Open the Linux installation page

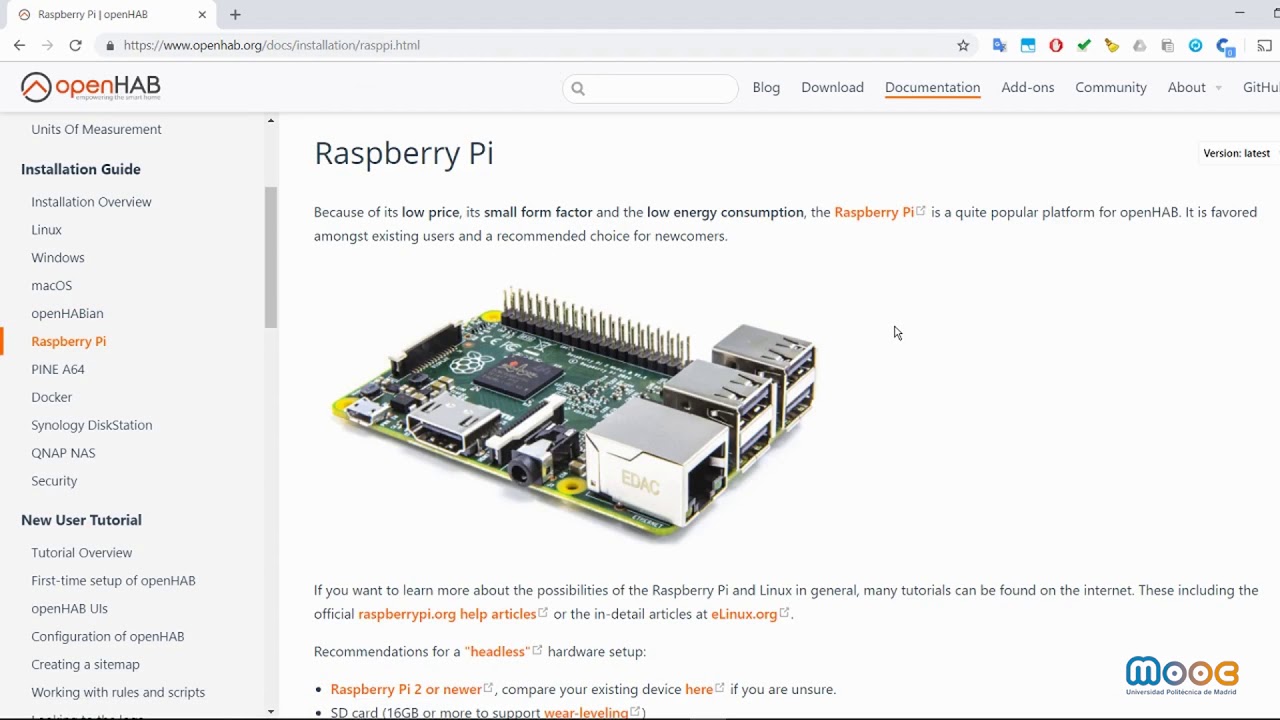tap(46, 229)
